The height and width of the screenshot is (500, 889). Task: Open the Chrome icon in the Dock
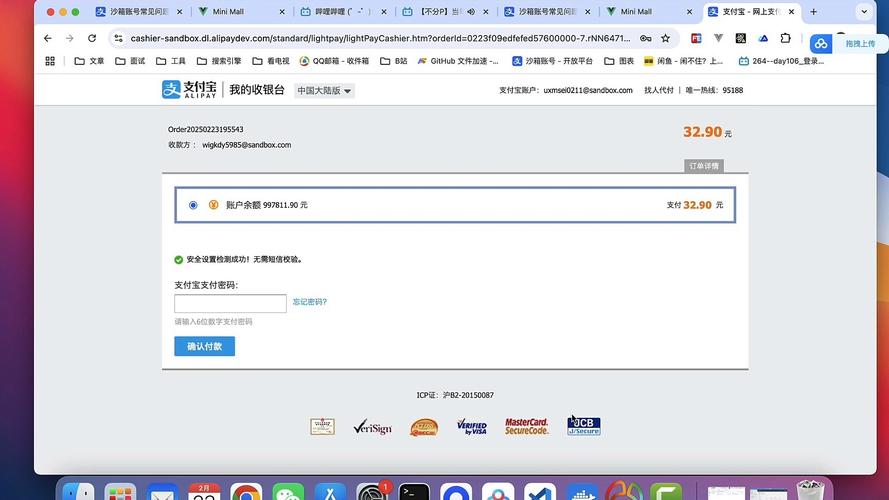pyautogui.click(x=246, y=492)
